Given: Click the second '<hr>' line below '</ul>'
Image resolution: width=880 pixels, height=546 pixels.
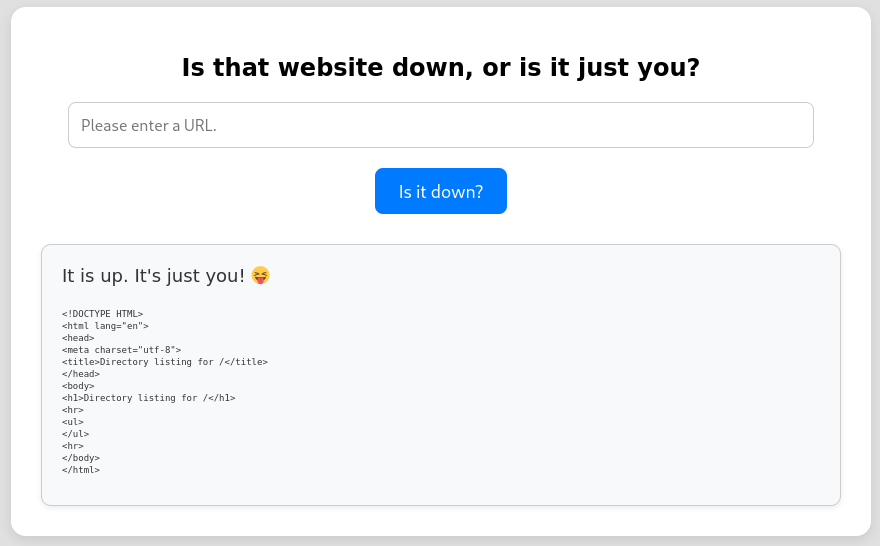Looking at the screenshot, I should click(73, 446).
